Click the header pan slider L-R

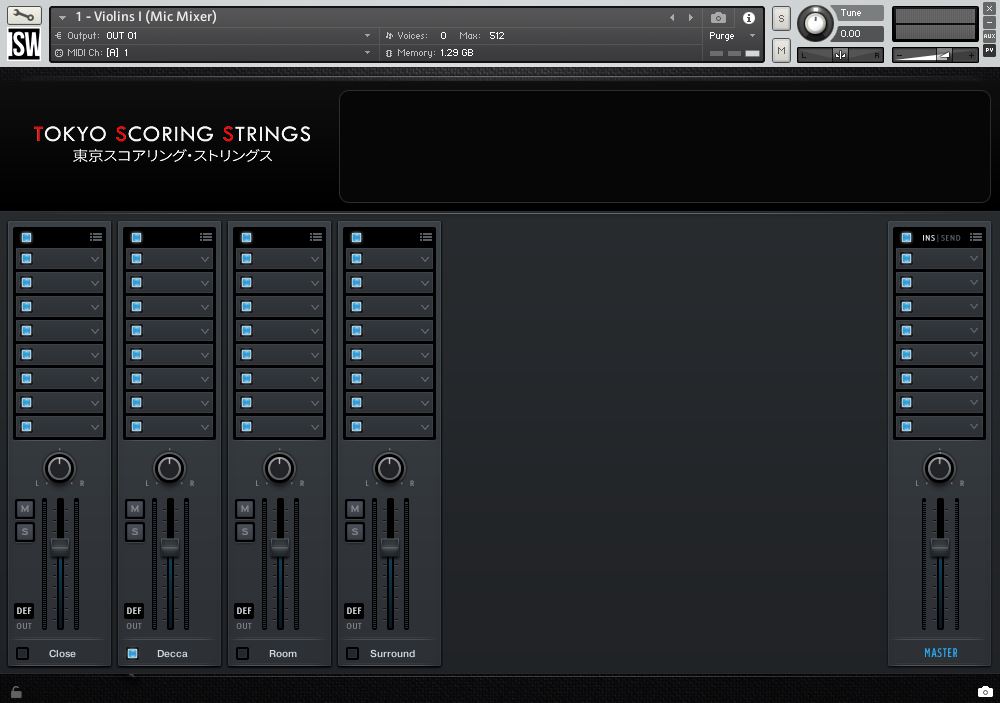[x=841, y=55]
